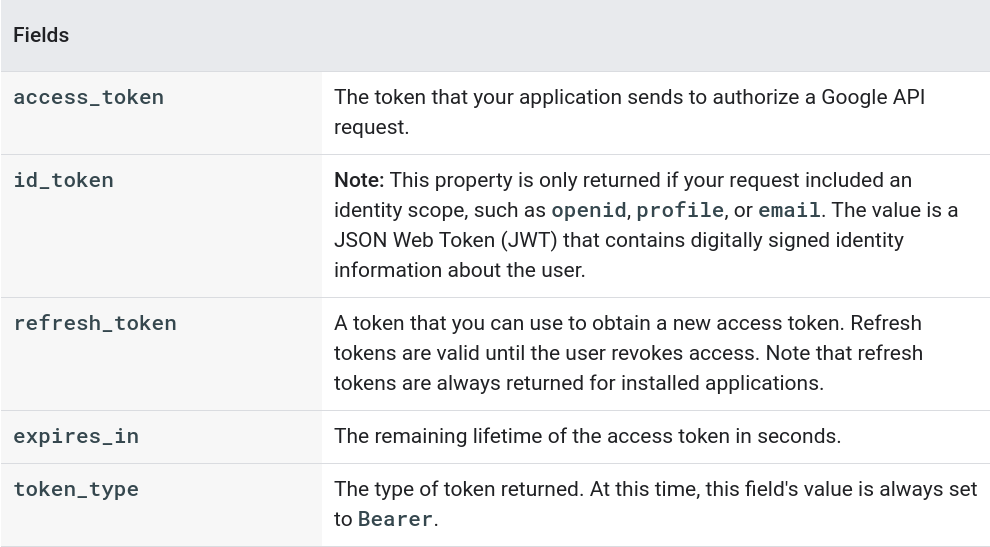Click the bold Note: label
Screen dimensions: 990x547
359,180
